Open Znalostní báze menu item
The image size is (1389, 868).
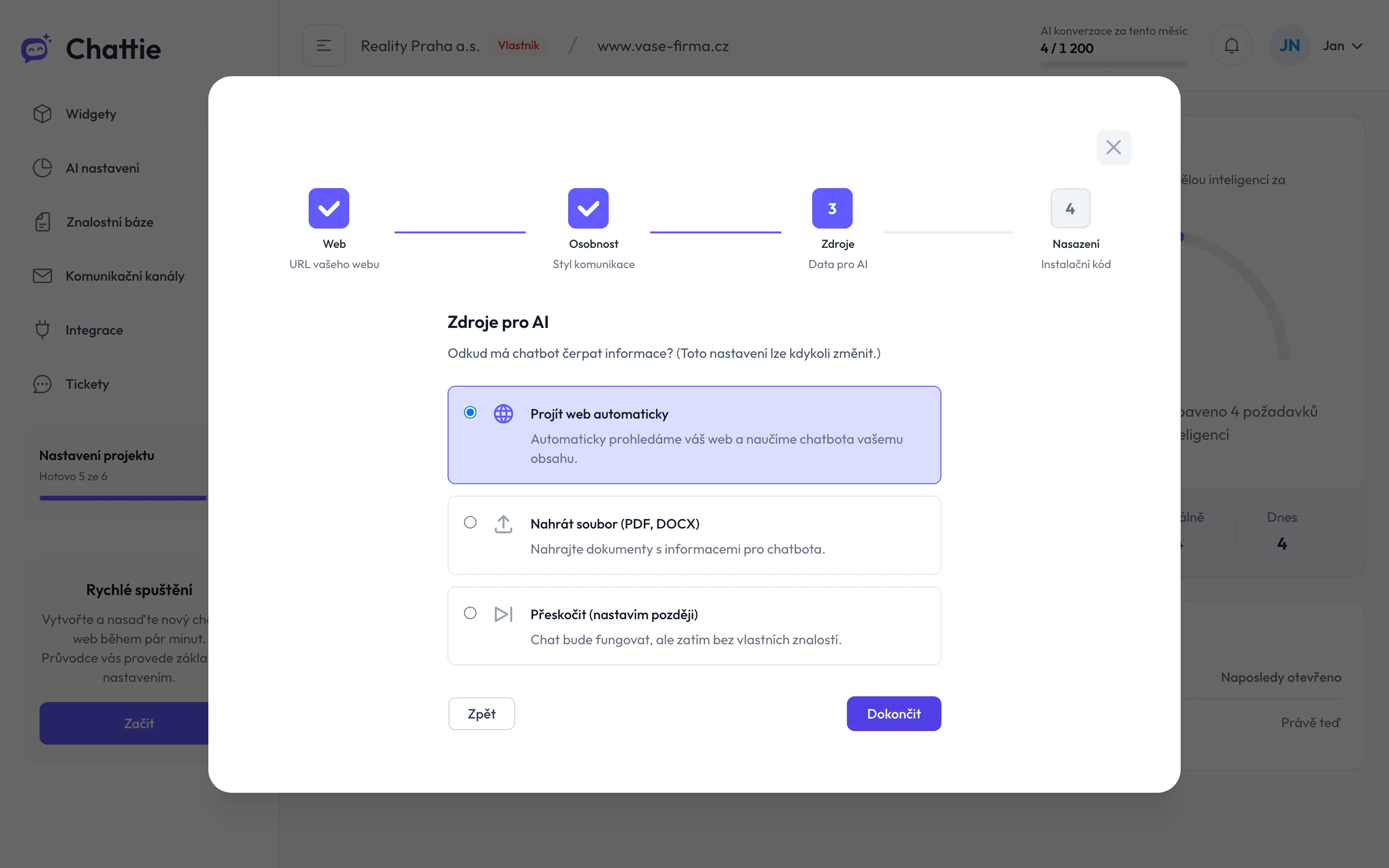coord(109,222)
